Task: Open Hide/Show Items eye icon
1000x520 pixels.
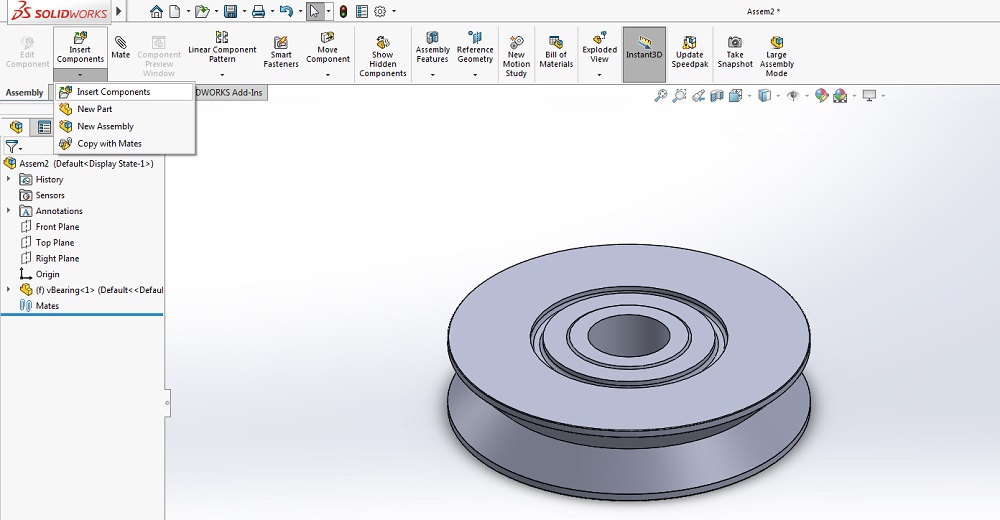Action: pos(793,96)
